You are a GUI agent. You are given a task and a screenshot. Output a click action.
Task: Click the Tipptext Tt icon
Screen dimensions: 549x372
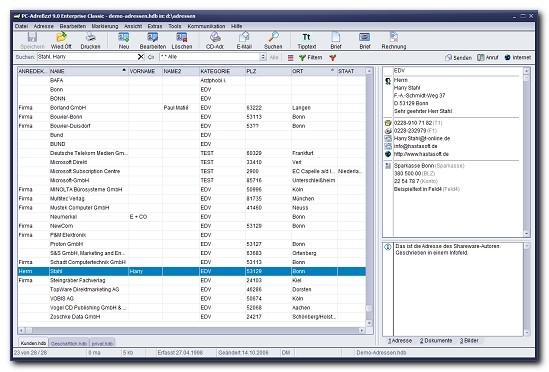point(306,37)
